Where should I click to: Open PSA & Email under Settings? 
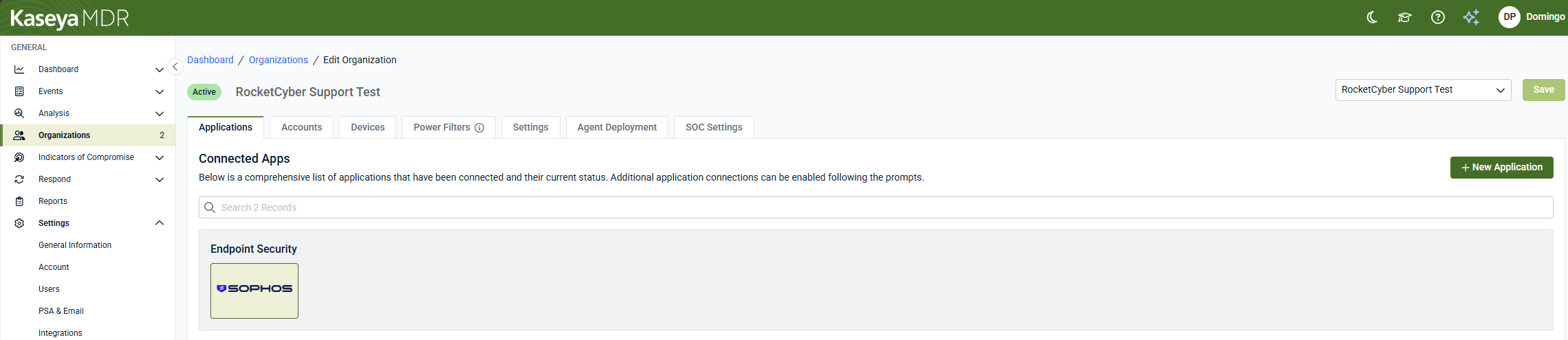[x=61, y=311]
